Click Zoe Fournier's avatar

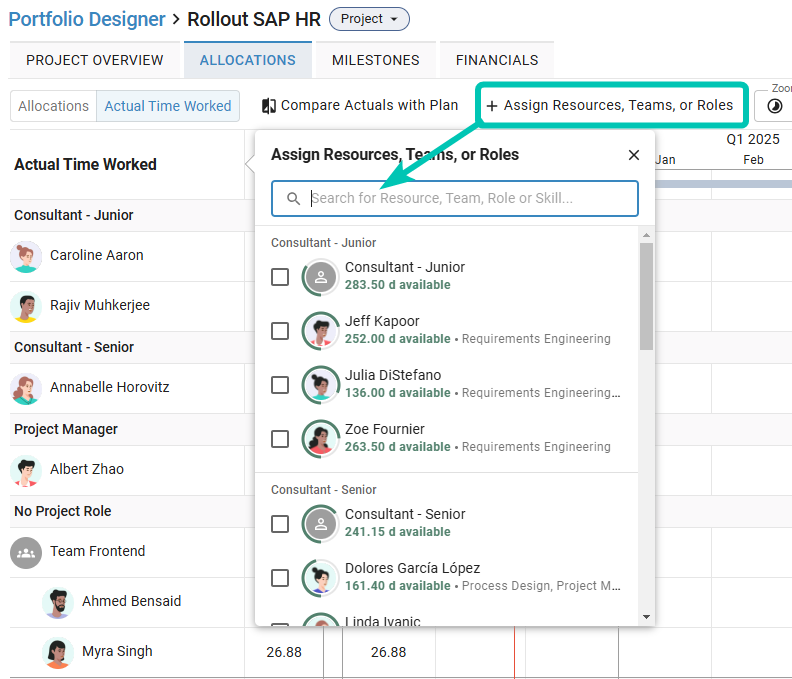[x=321, y=440]
